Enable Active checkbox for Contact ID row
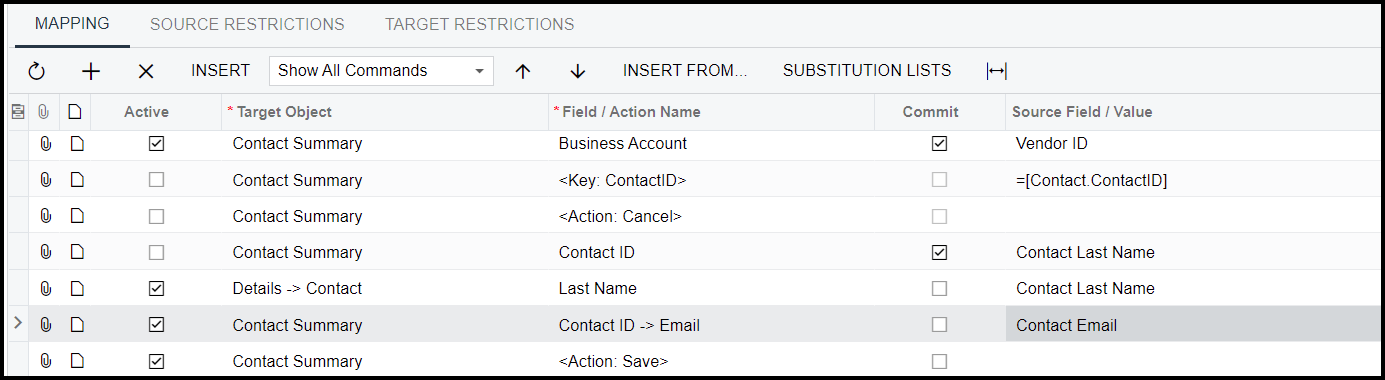The width and height of the screenshot is (1385, 380). (x=156, y=253)
